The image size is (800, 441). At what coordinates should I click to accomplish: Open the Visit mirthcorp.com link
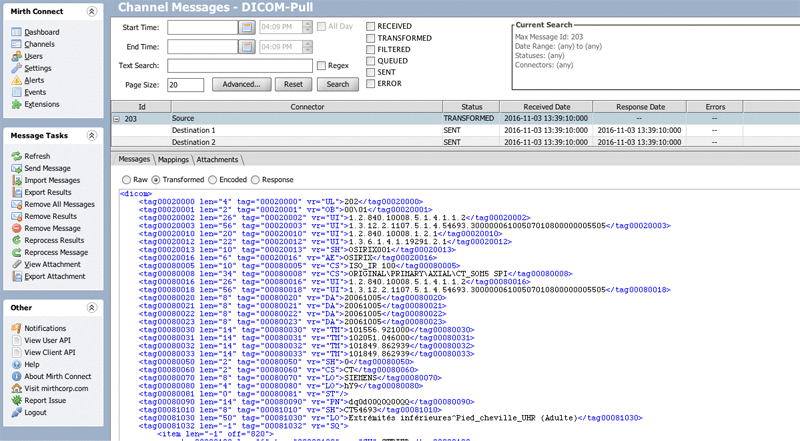(56, 388)
